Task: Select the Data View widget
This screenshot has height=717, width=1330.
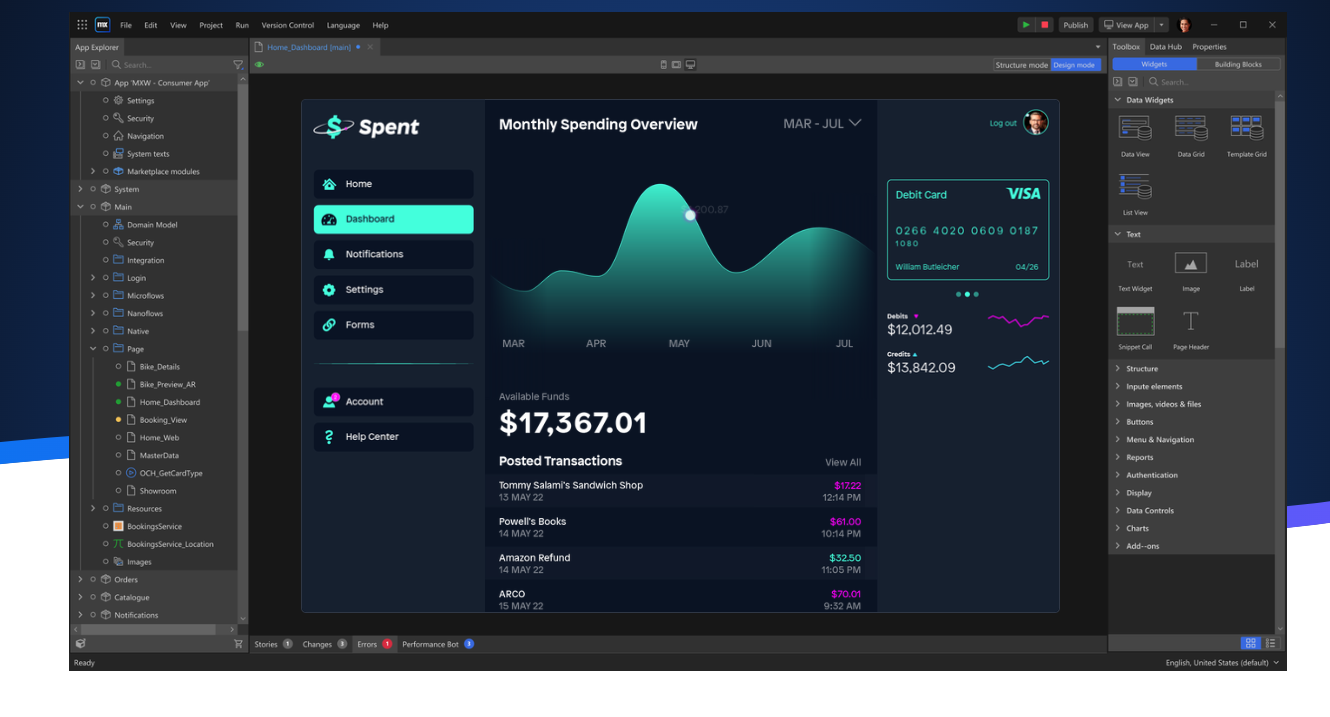Action: point(1135,136)
